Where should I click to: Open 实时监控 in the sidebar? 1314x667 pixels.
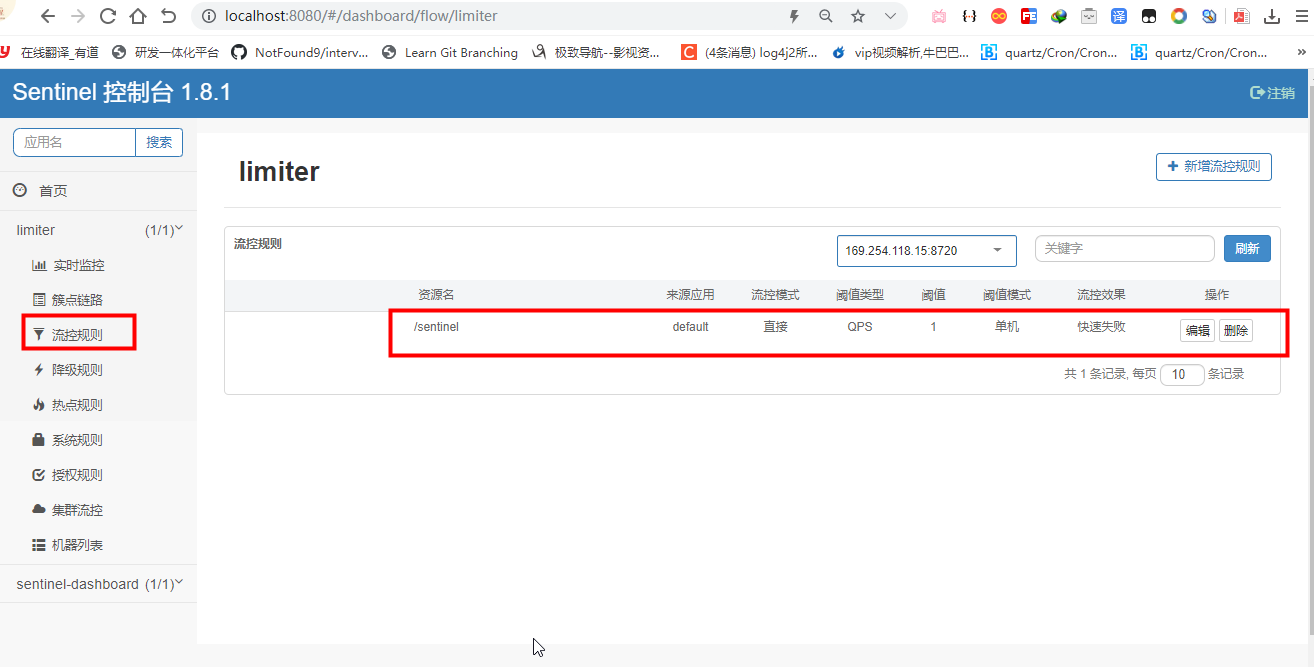(78, 265)
